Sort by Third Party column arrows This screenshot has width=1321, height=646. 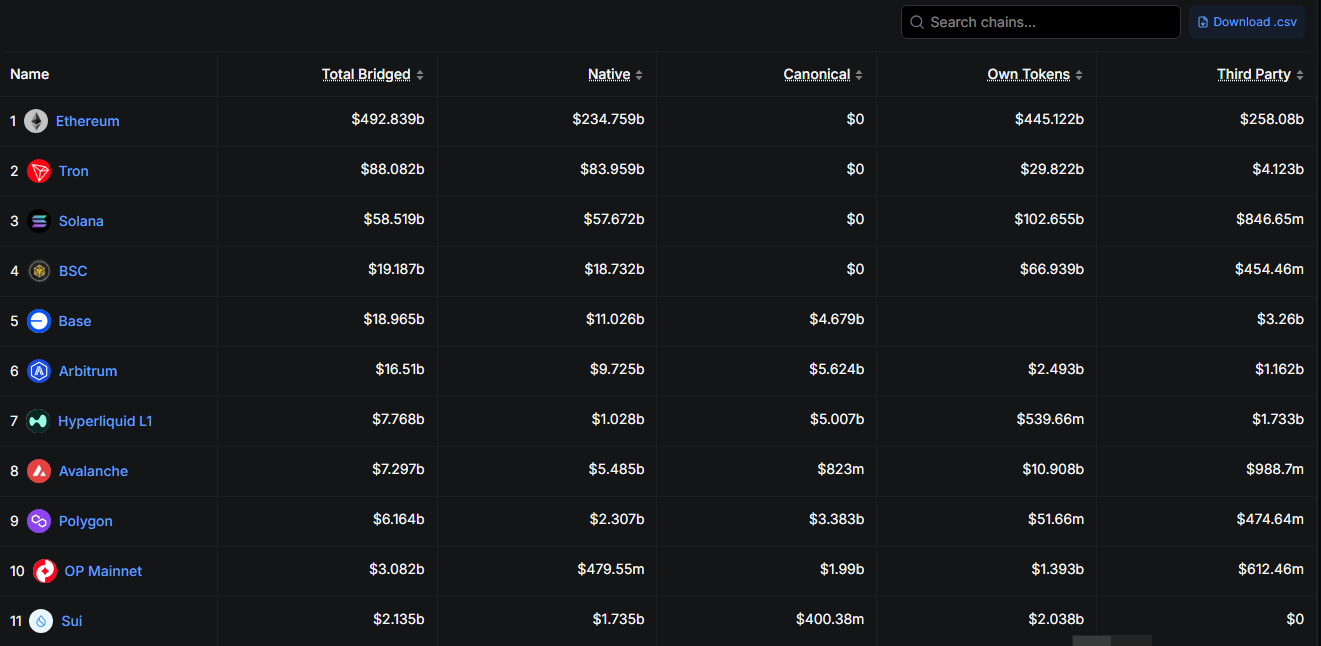(1300, 75)
